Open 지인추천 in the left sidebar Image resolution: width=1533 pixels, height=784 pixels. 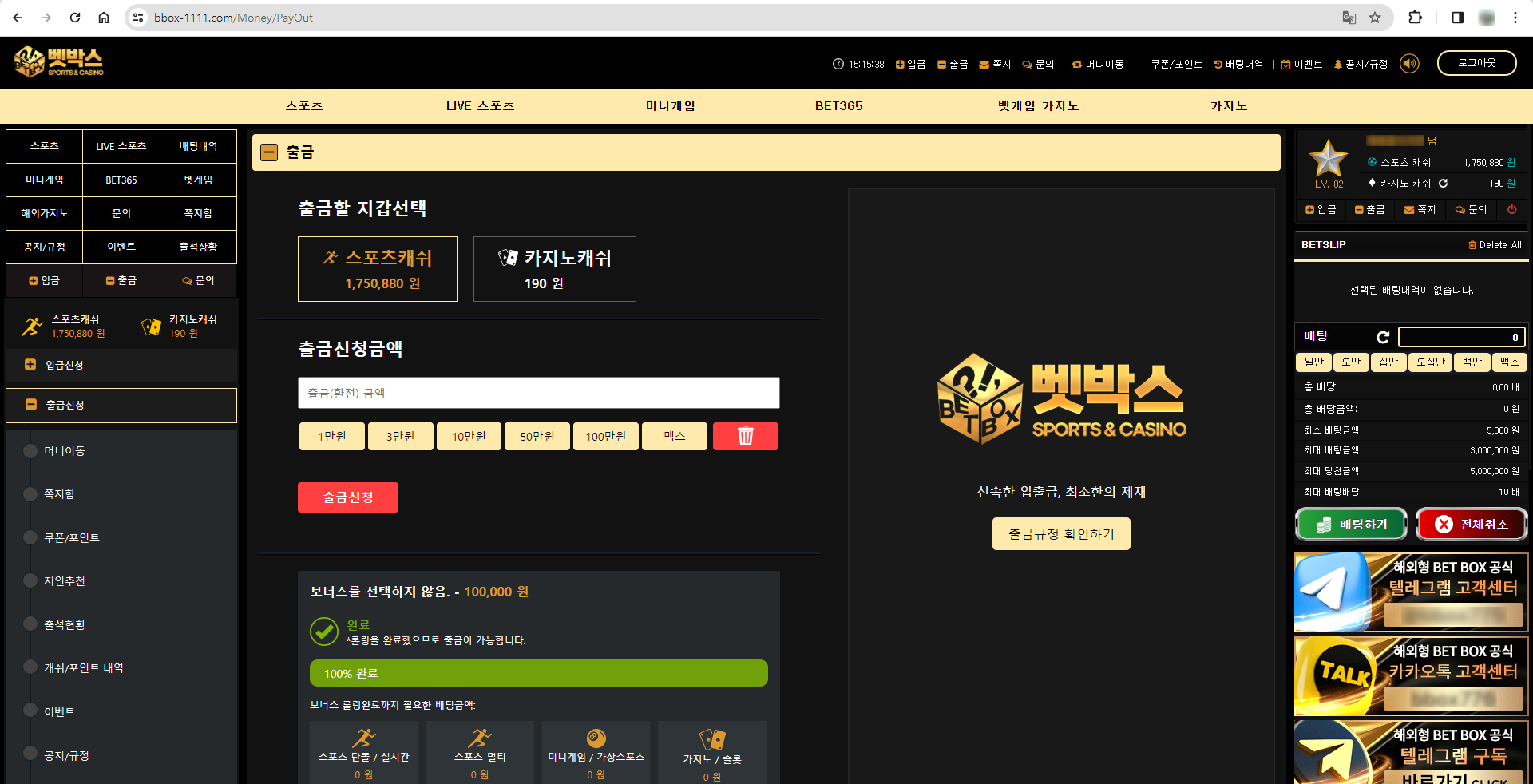click(65, 581)
